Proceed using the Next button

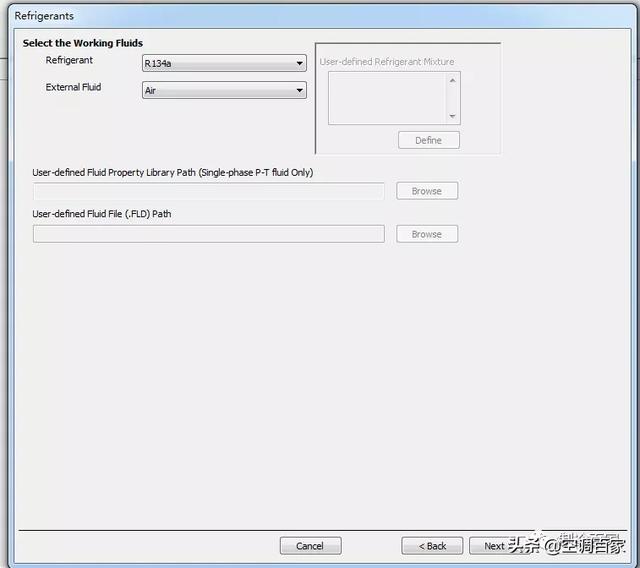(x=494, y=546)
